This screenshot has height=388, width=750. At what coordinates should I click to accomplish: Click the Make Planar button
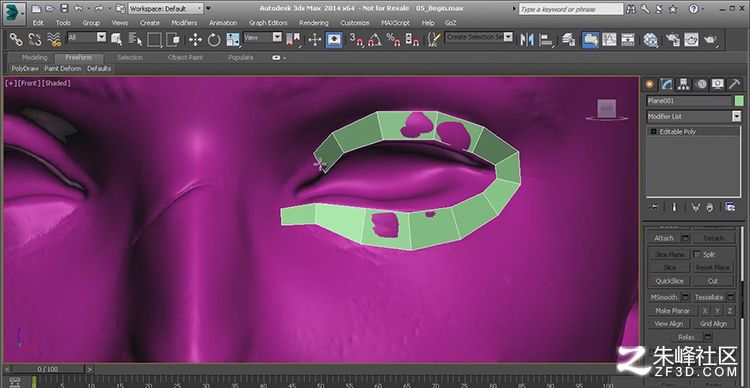(673, 310)
